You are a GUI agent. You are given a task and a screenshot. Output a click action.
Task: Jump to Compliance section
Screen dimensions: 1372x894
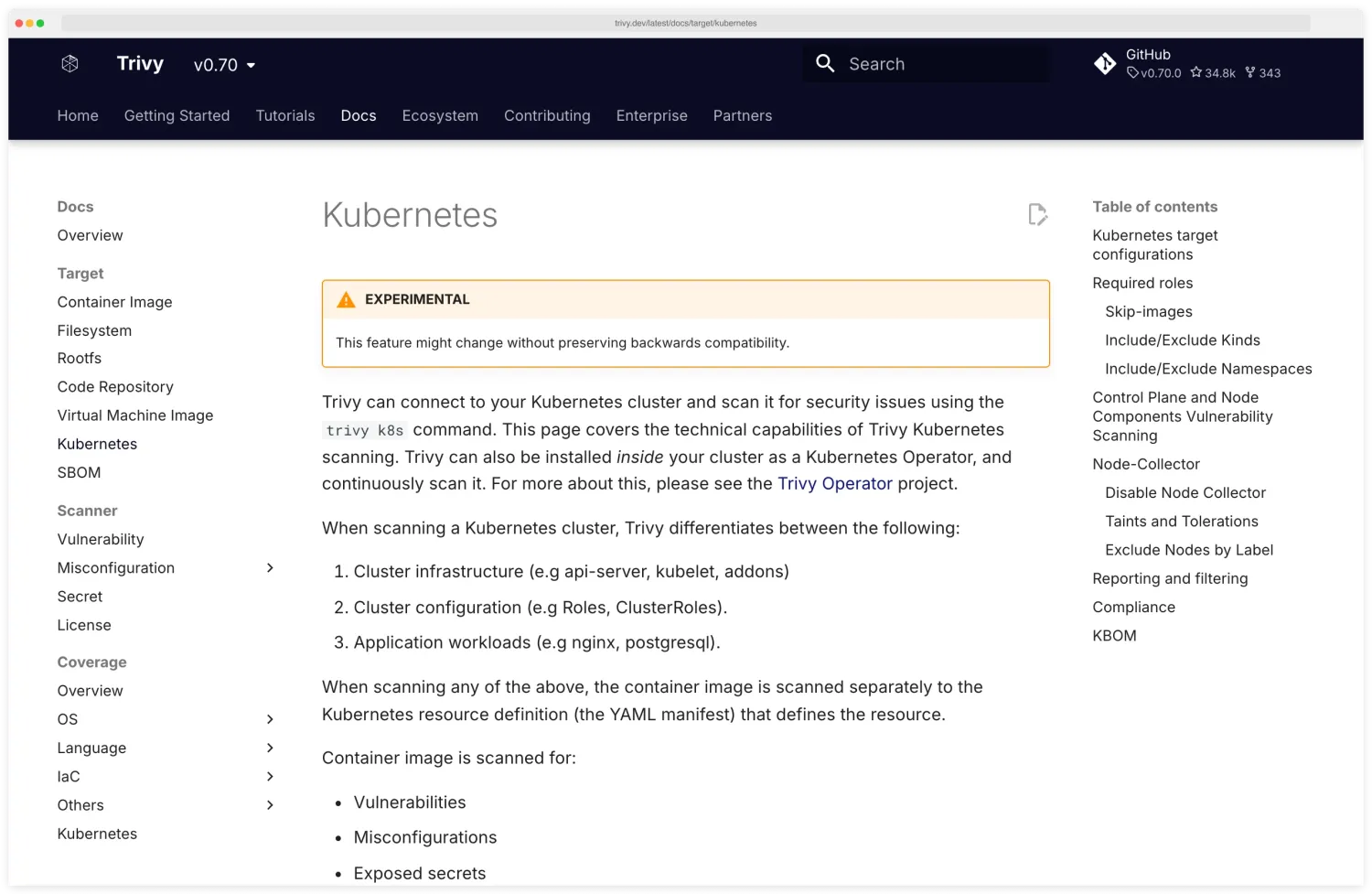coord(1133,607)
